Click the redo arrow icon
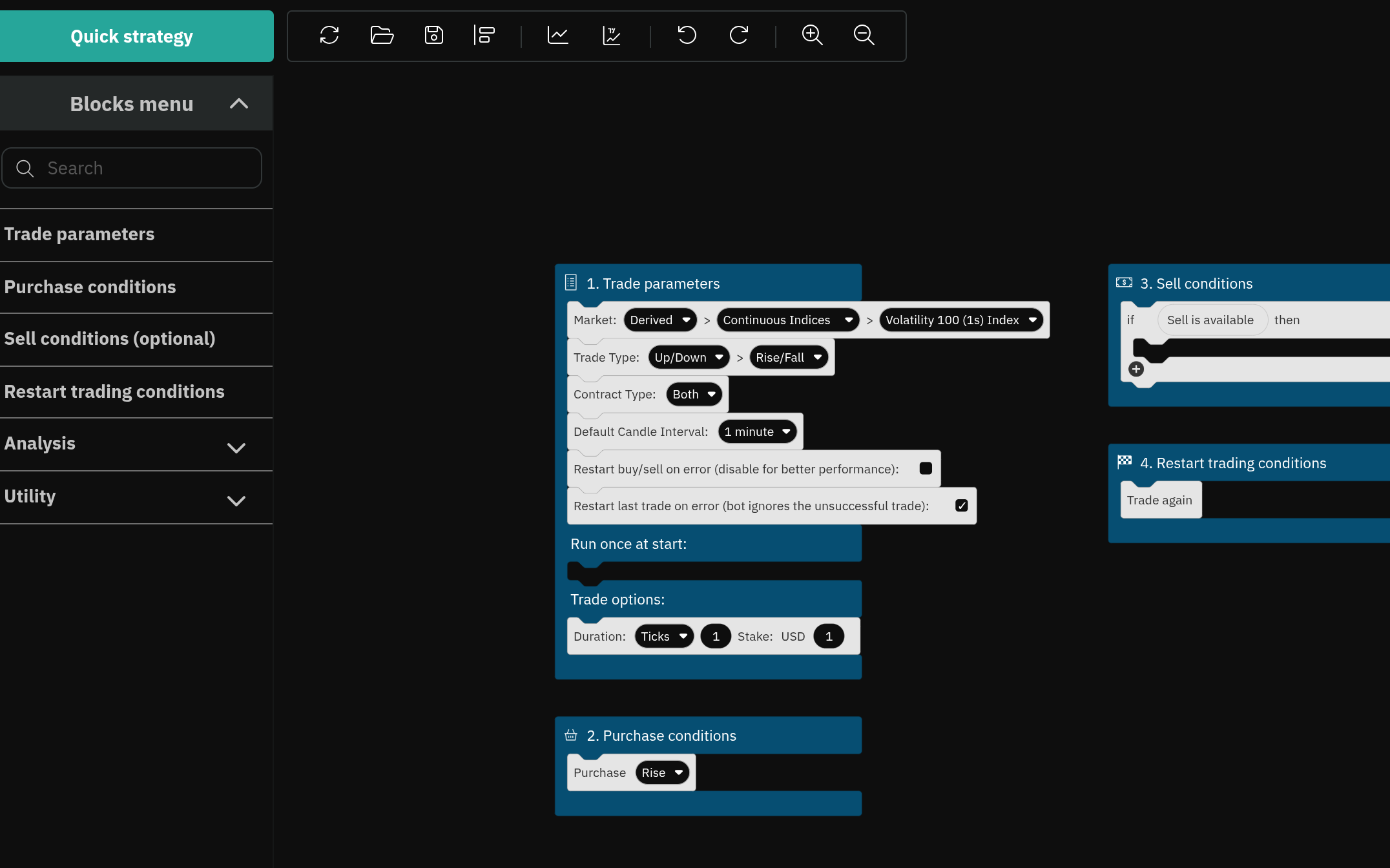The width and height of the screenshot is (1390, 868). coord(739,35)
